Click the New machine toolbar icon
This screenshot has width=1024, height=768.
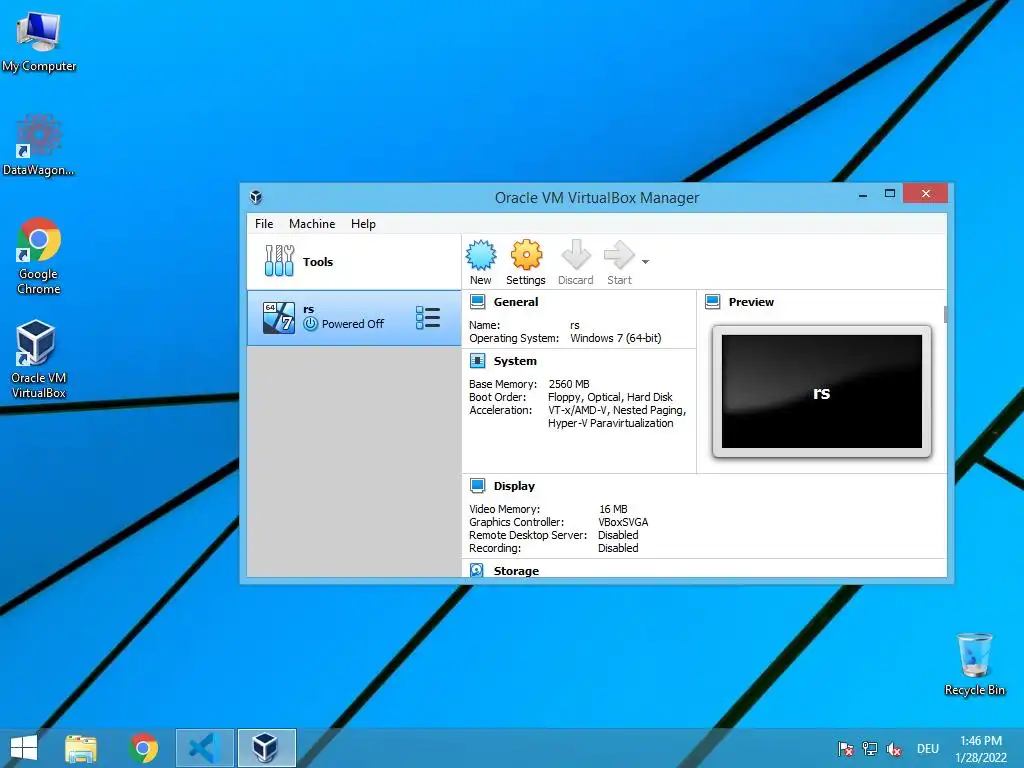481,255
